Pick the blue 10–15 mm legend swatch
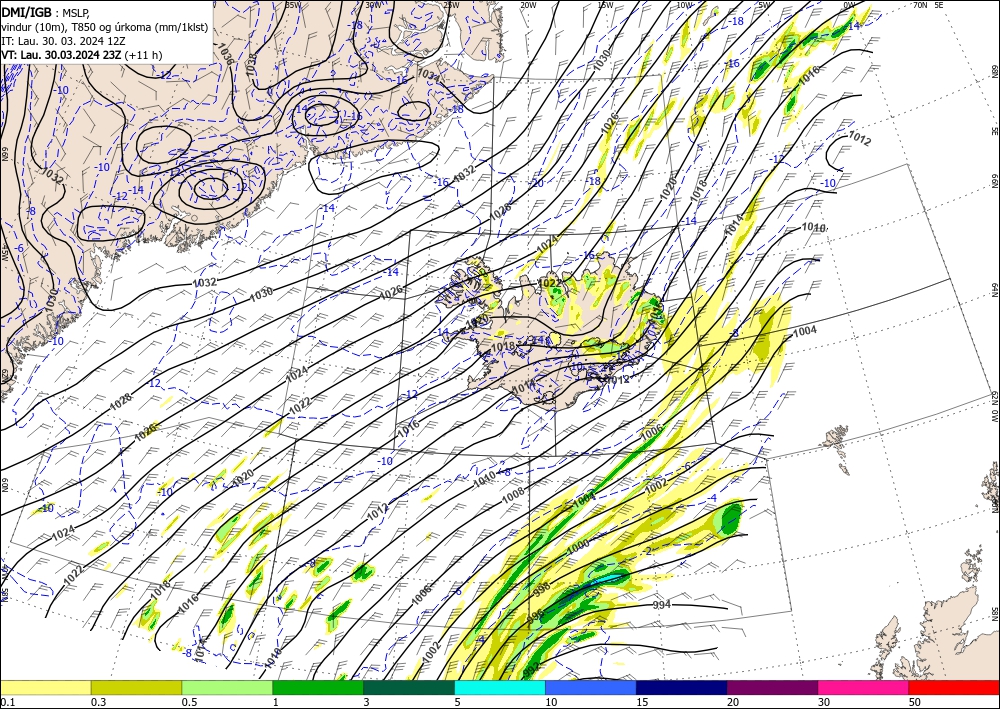Image resolution: width=1000 pixels, height=709 pixels. (x=591, y=687)
